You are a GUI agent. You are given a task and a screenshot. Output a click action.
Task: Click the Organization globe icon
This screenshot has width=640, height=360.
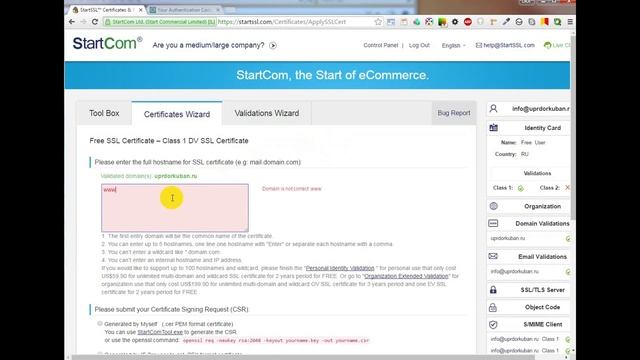[x=493, y=206]
